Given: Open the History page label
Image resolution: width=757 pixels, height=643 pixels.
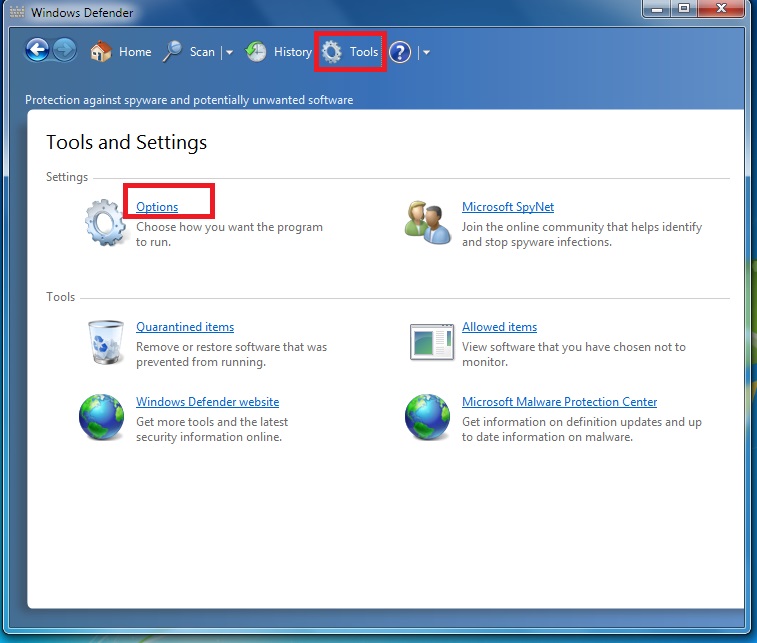Looking at the screenshot, I should click(293, 52).
